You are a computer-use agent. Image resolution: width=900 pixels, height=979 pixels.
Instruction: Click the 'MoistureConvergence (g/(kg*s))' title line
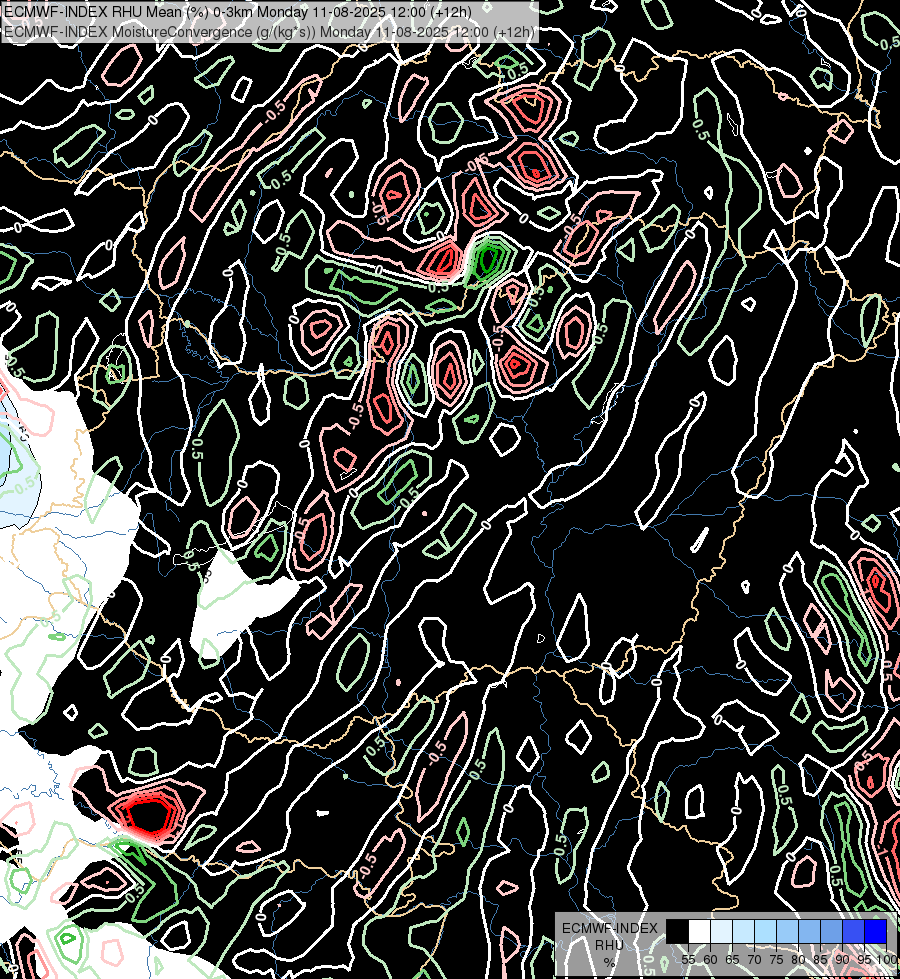click(x=269, y=31)
